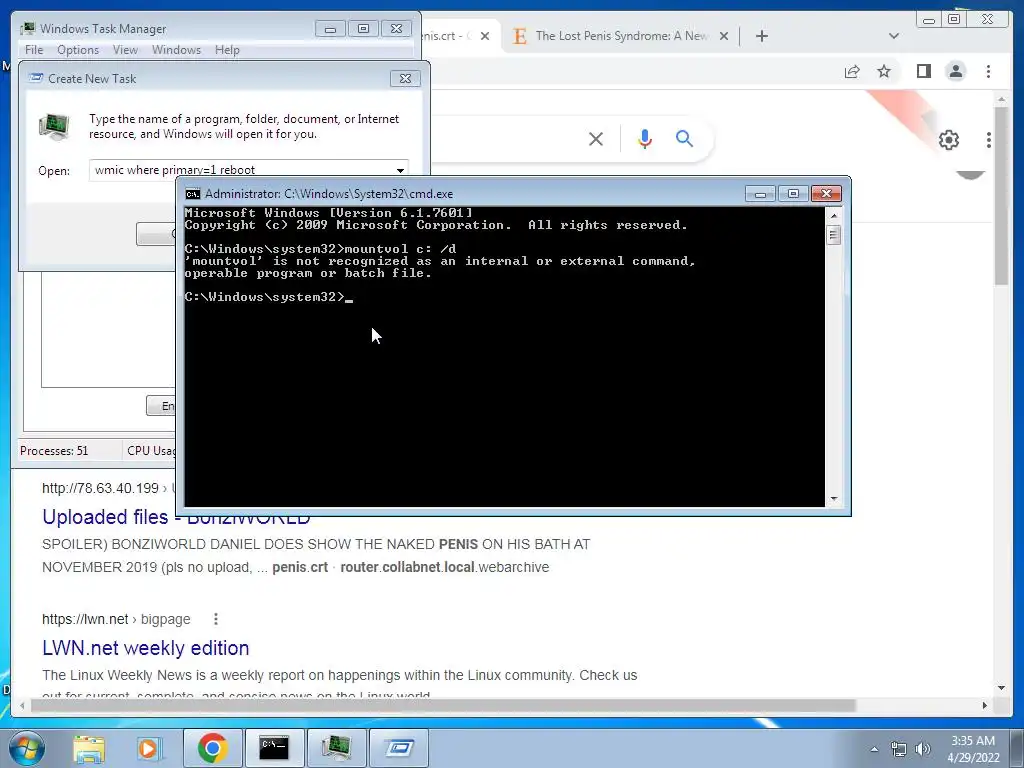Close the Create New Task dialog

405,78
